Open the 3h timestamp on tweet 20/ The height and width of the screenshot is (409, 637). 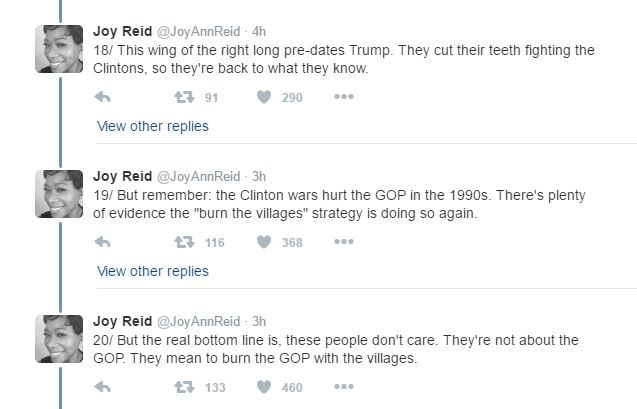pyautogui.click(x=259, y=321)
